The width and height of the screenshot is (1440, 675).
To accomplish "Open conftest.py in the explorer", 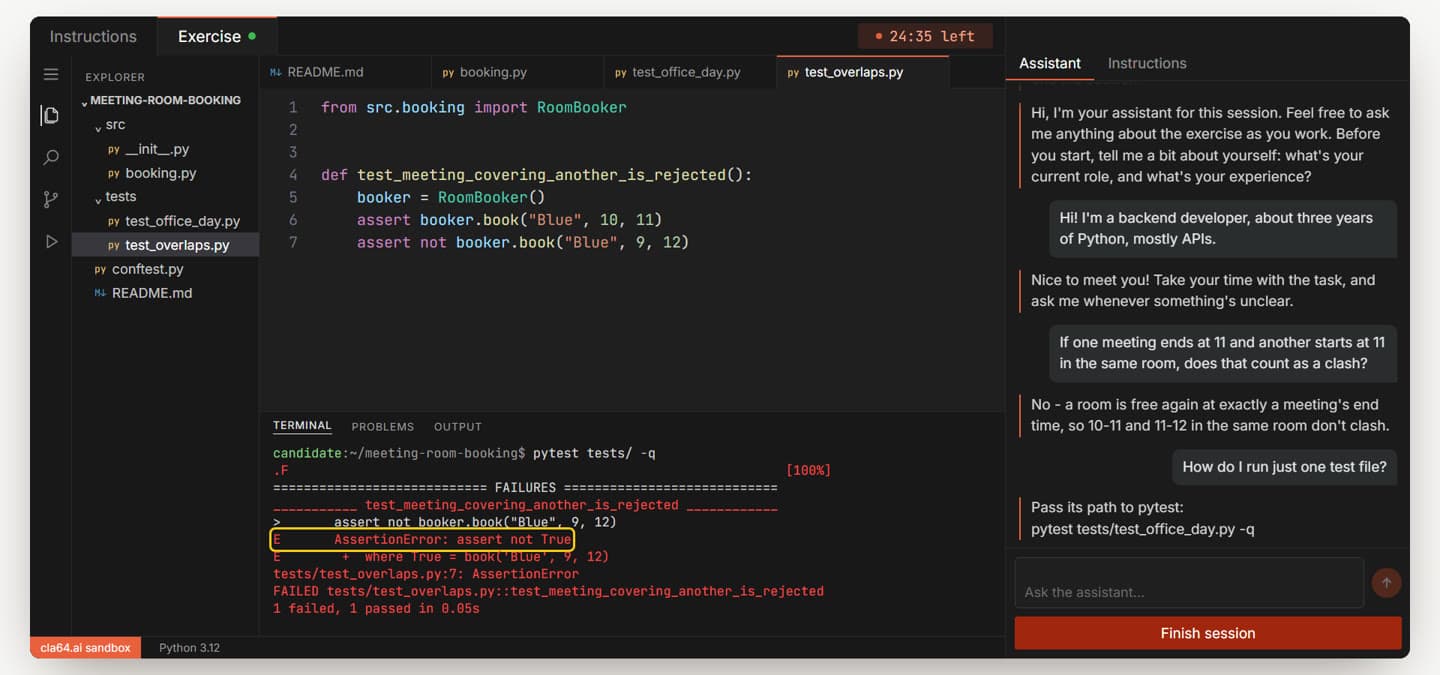I will click(147, 269).
